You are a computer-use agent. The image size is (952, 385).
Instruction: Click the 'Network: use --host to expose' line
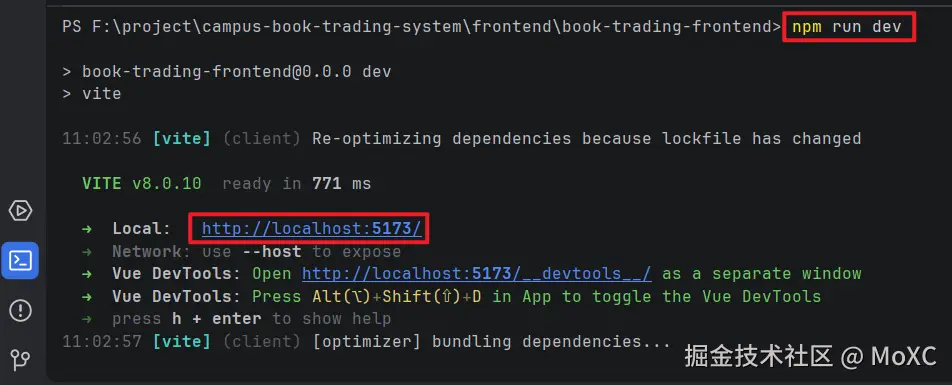point(241,251)
